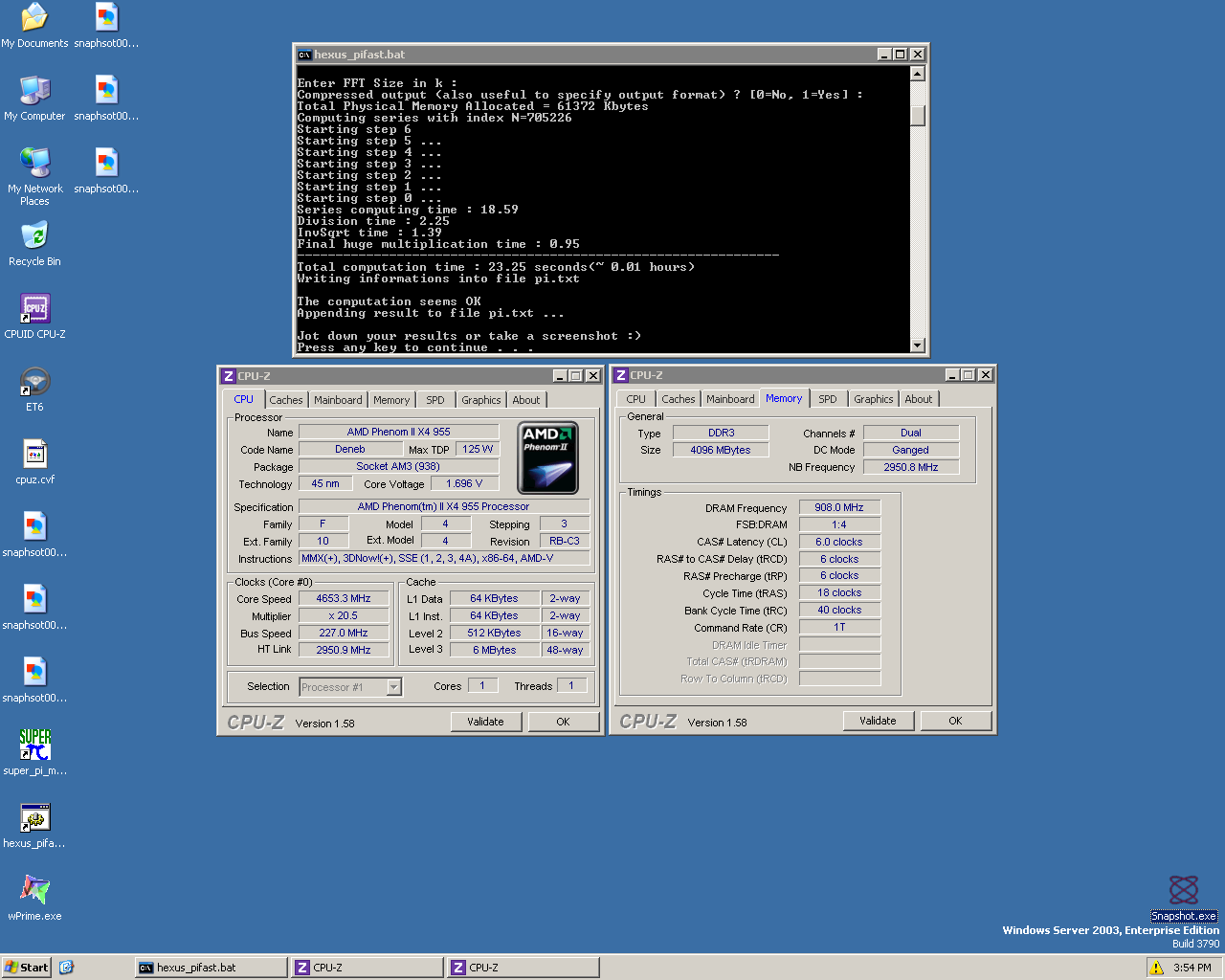Click the CAS# Latency value 6.0 clocks

click(839, 542)
